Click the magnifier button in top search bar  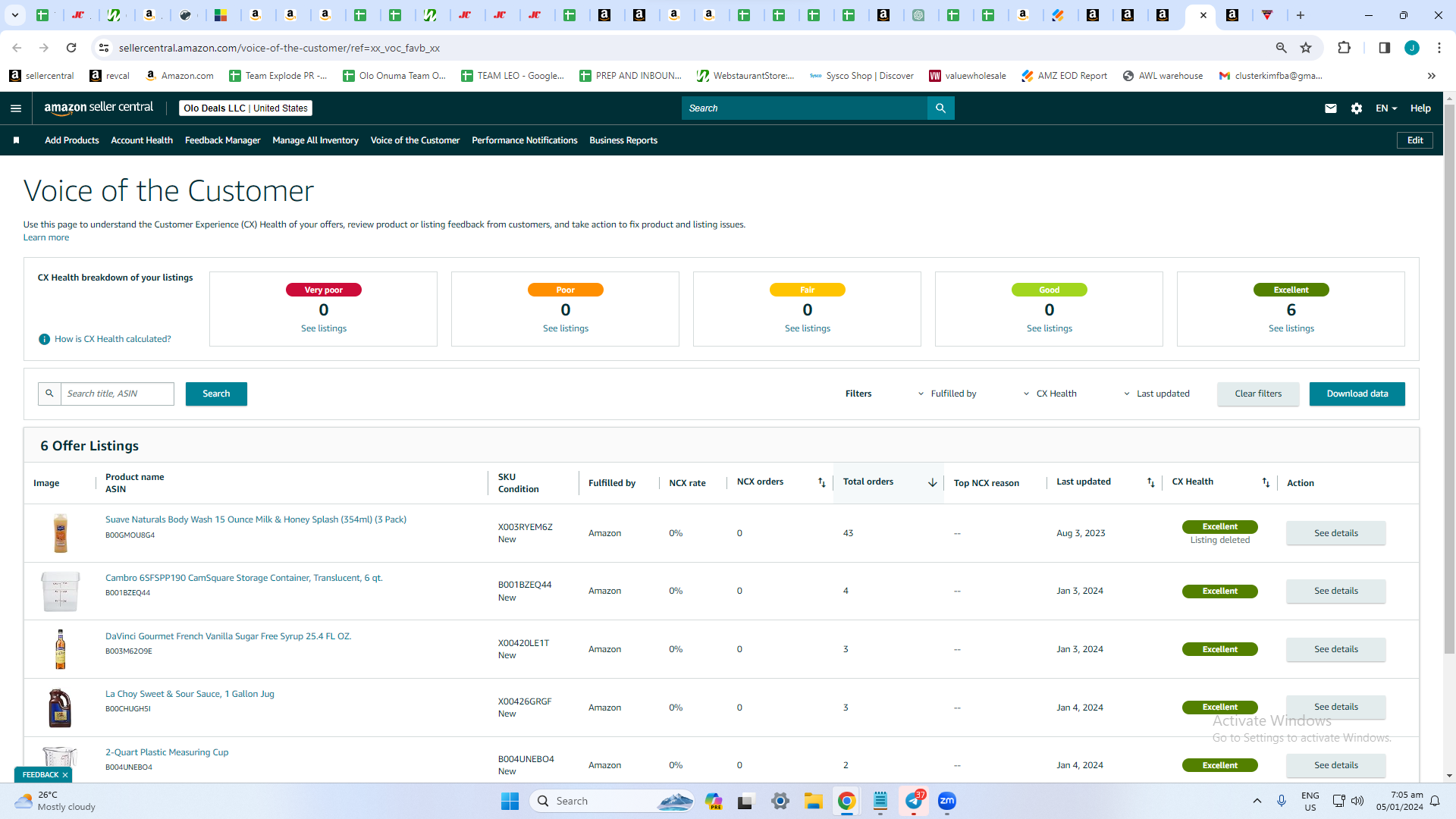coord(940,108)
